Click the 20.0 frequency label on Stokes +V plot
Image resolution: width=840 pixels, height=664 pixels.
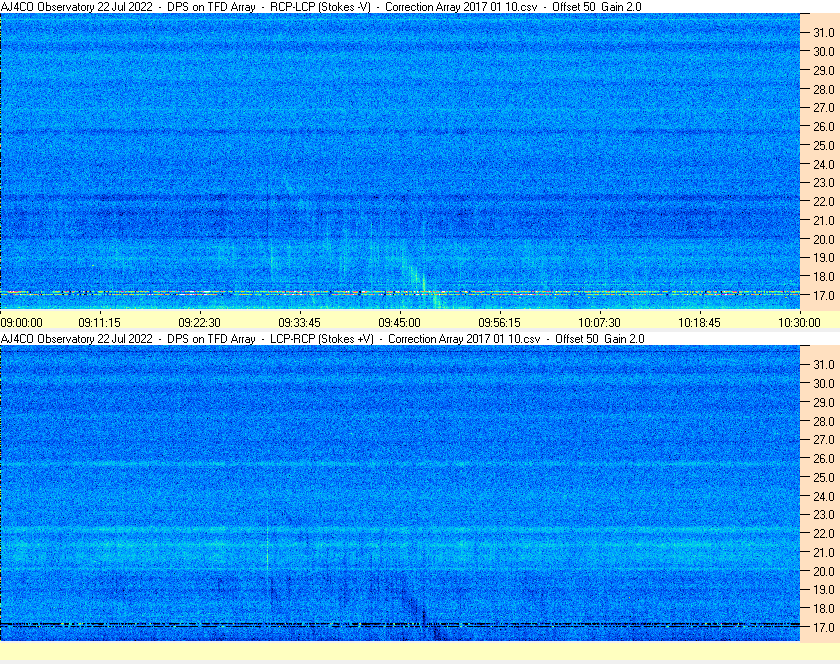click(824, 571)
